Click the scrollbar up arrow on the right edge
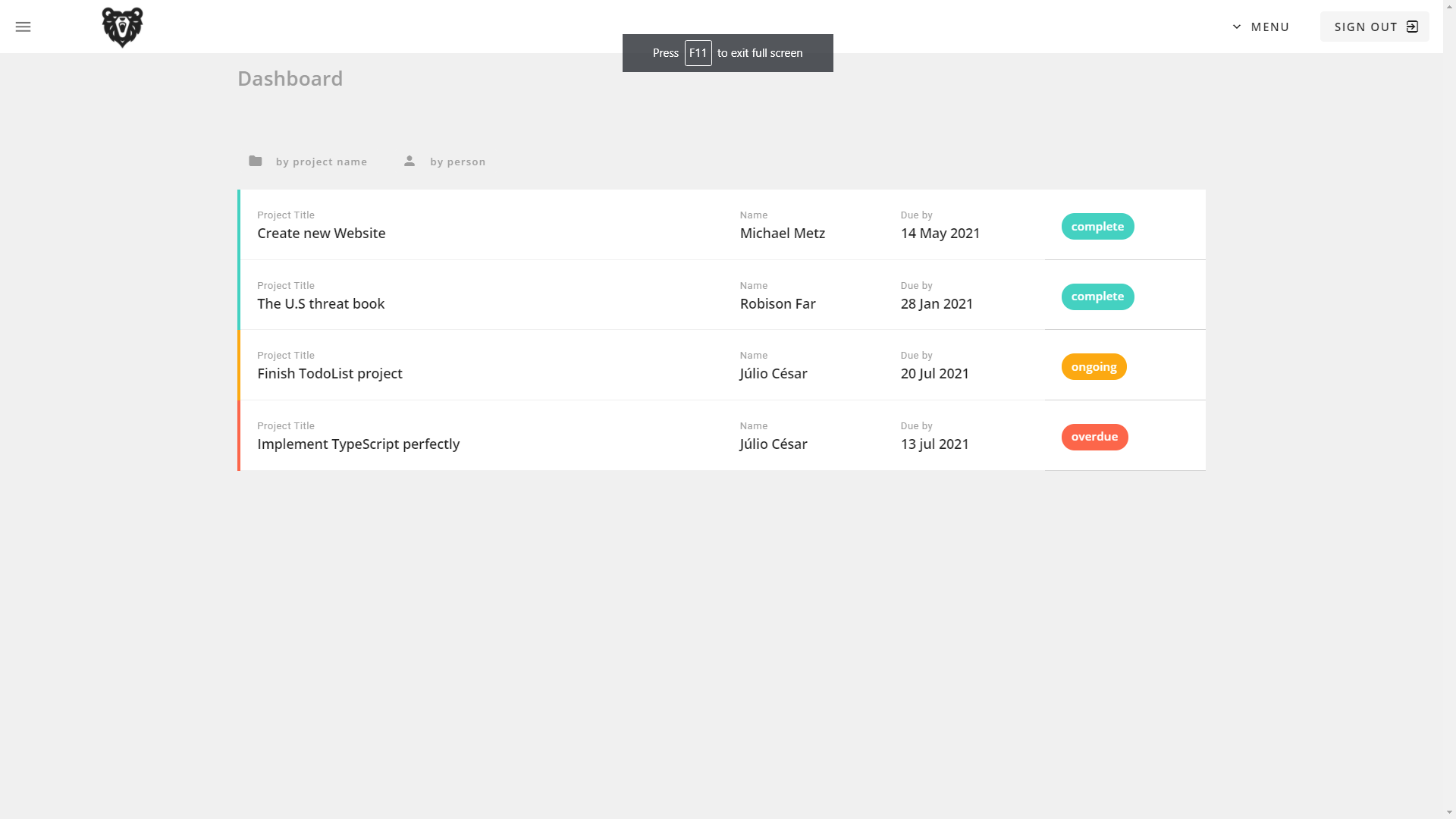1456x819 pixels. point(1451,6)
